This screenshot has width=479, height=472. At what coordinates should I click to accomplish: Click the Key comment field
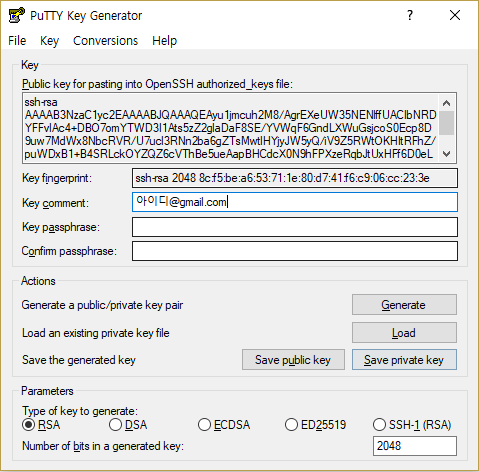click(295, 202)
